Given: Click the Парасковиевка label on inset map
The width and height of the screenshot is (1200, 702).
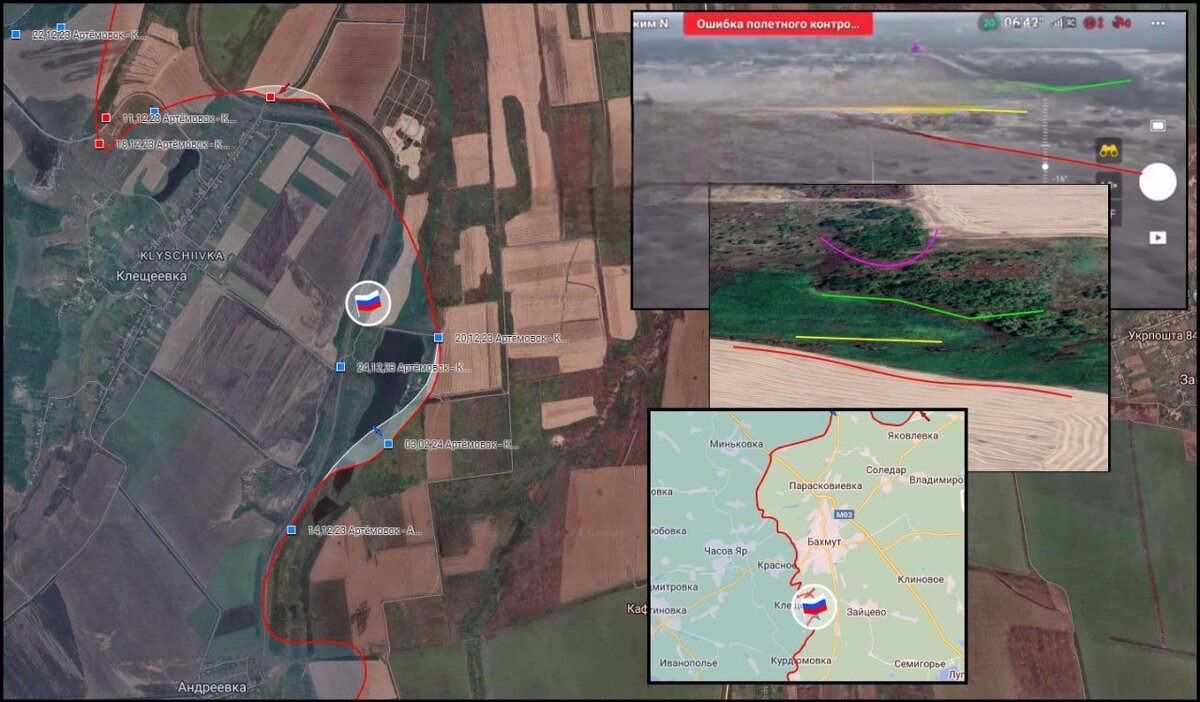Looking at the screenshot, I should click(826, 485).
